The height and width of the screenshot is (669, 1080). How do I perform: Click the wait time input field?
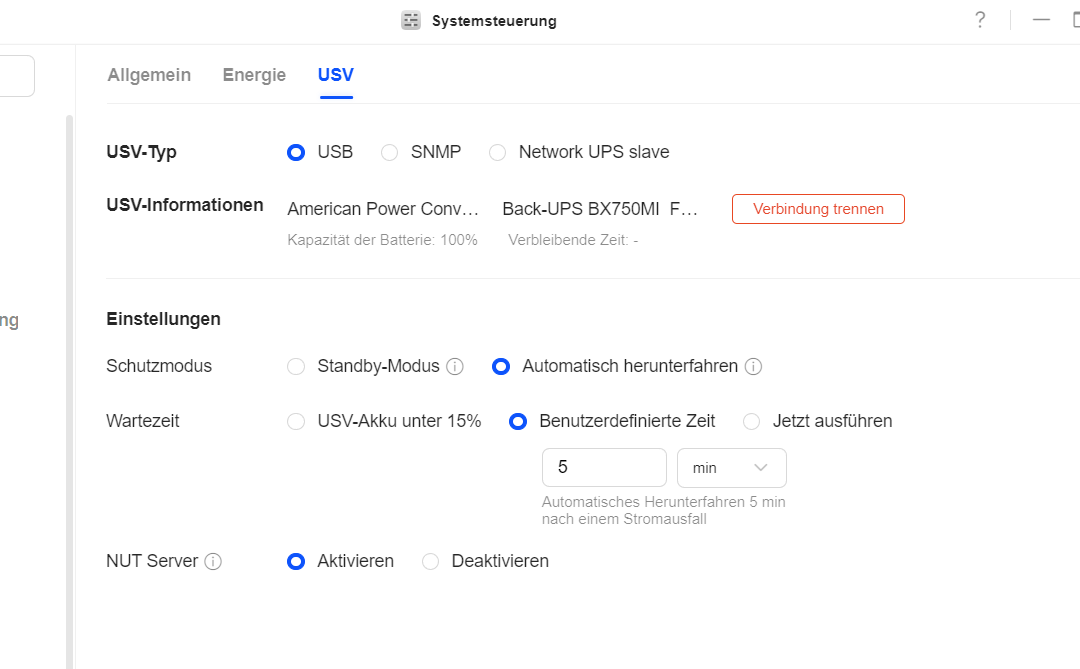tap(604, 468)
